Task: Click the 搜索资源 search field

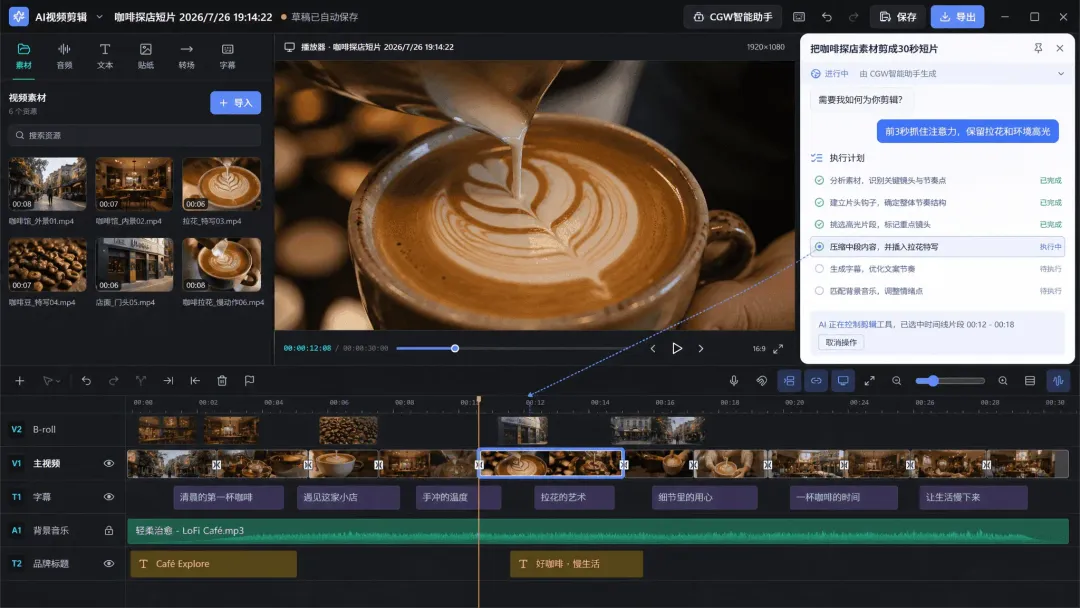Action: [135, 136]
